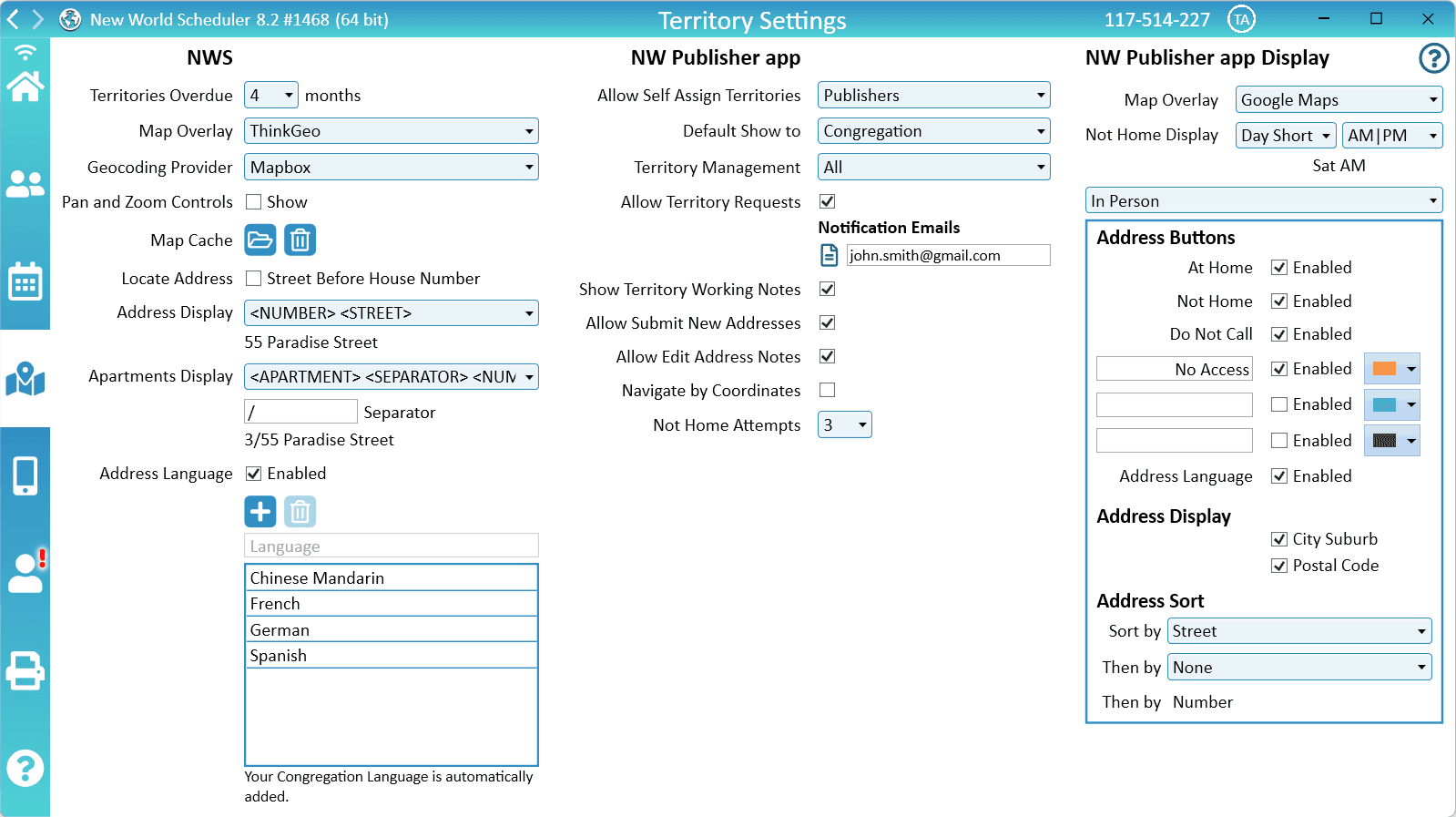Screen dimensions: 1456x817
Task: Select French in language list
Action: pyautogui.click(x=392, y=604)
